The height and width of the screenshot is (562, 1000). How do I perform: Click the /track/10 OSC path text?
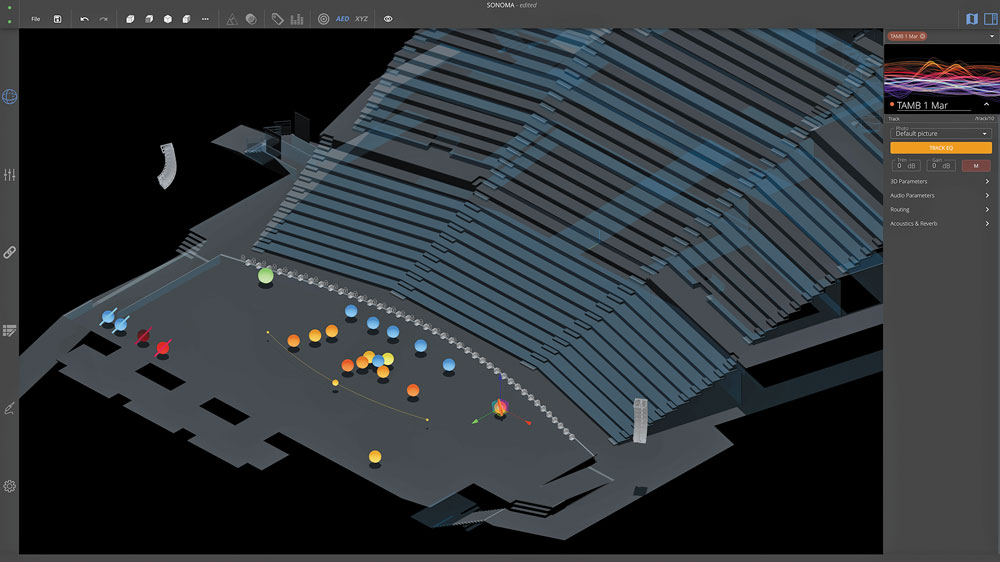[x=984, y=119]
